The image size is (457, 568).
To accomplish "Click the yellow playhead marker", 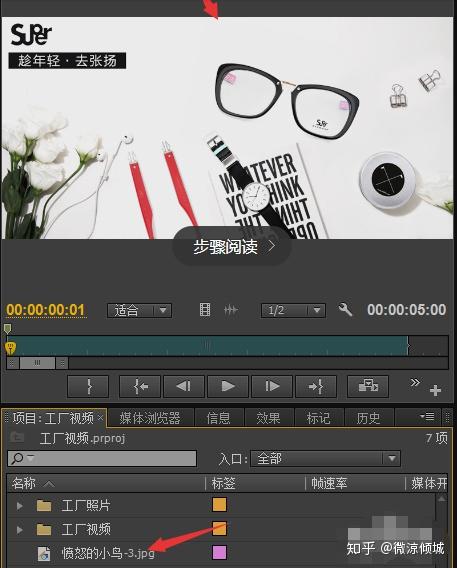I will [11, 347].
